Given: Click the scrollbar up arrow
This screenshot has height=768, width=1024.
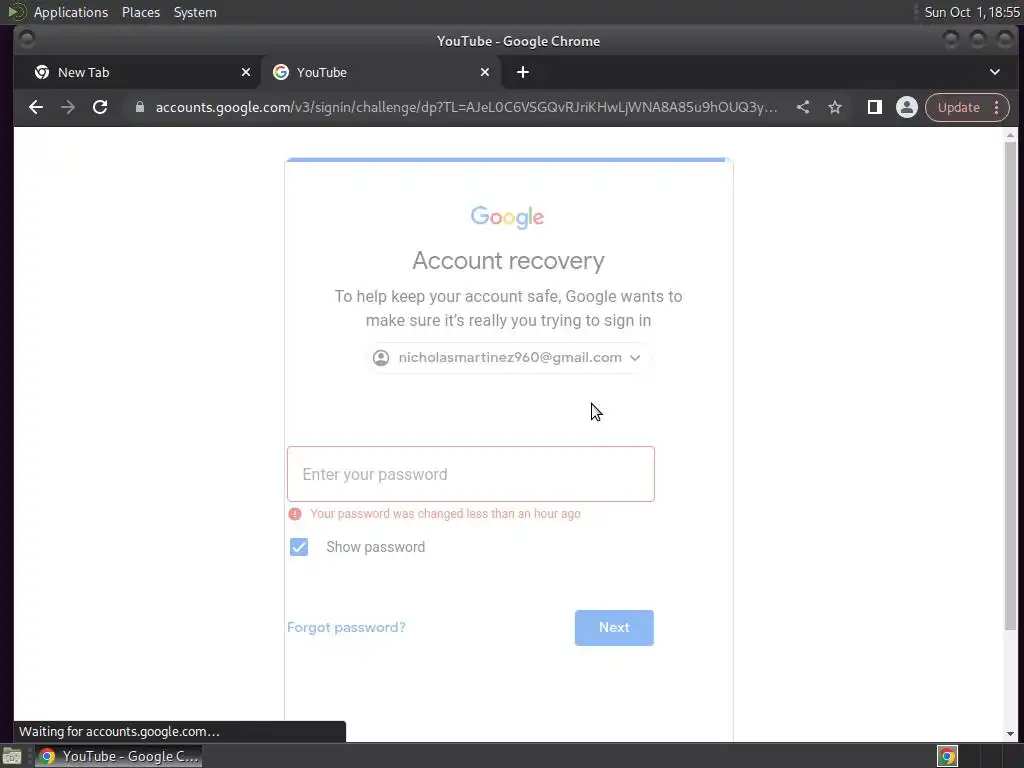Looking at the screenshot, I should (1010, 135).
